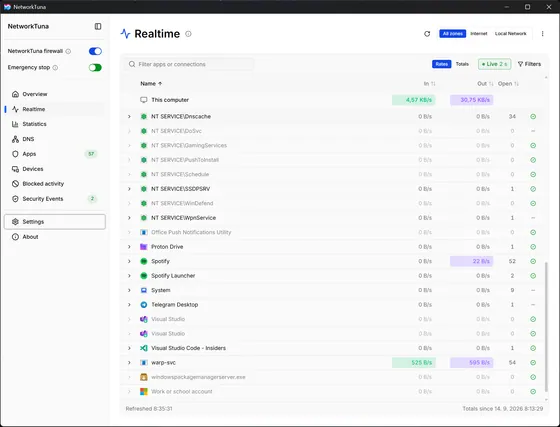The image size is (560, 427).
Task: Open the three-dot more options menu
Action: pyautogui.click(x=542, y=34)
